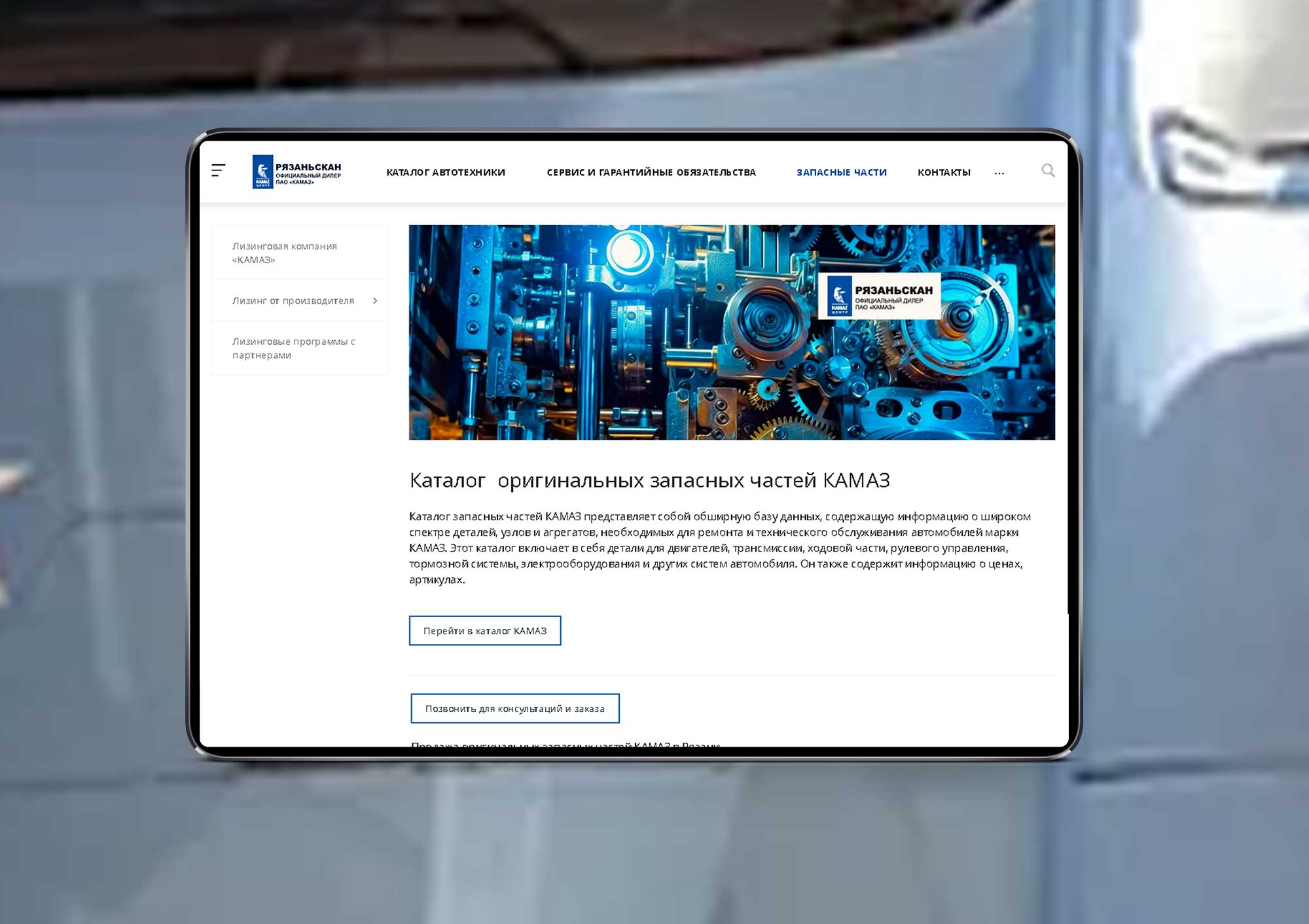Open Лизинговые программы с партнерами link
This screenshot has height=924, width=1309.
pos(300,348)
